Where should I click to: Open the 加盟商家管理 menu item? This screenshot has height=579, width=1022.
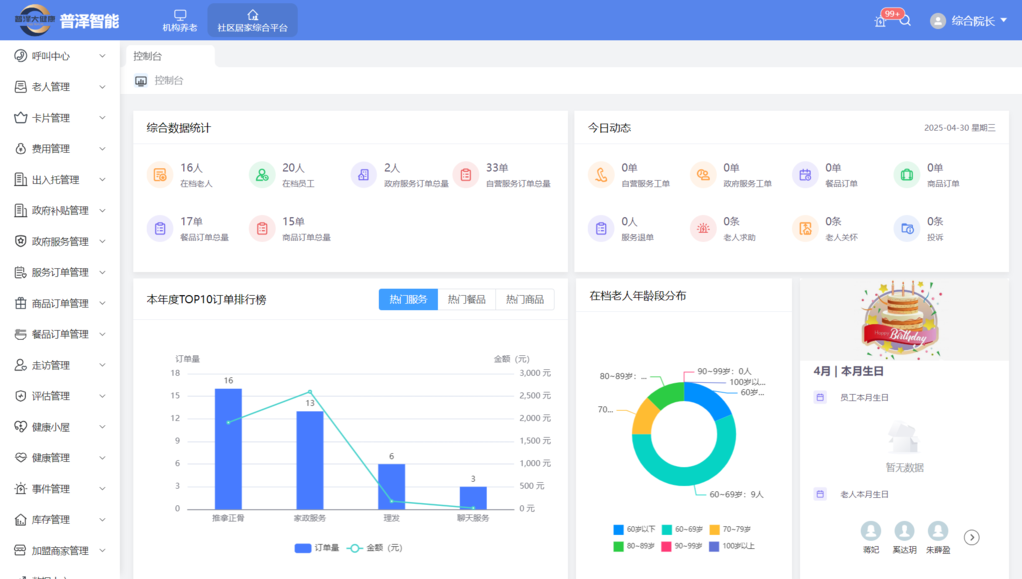(60, 550)
